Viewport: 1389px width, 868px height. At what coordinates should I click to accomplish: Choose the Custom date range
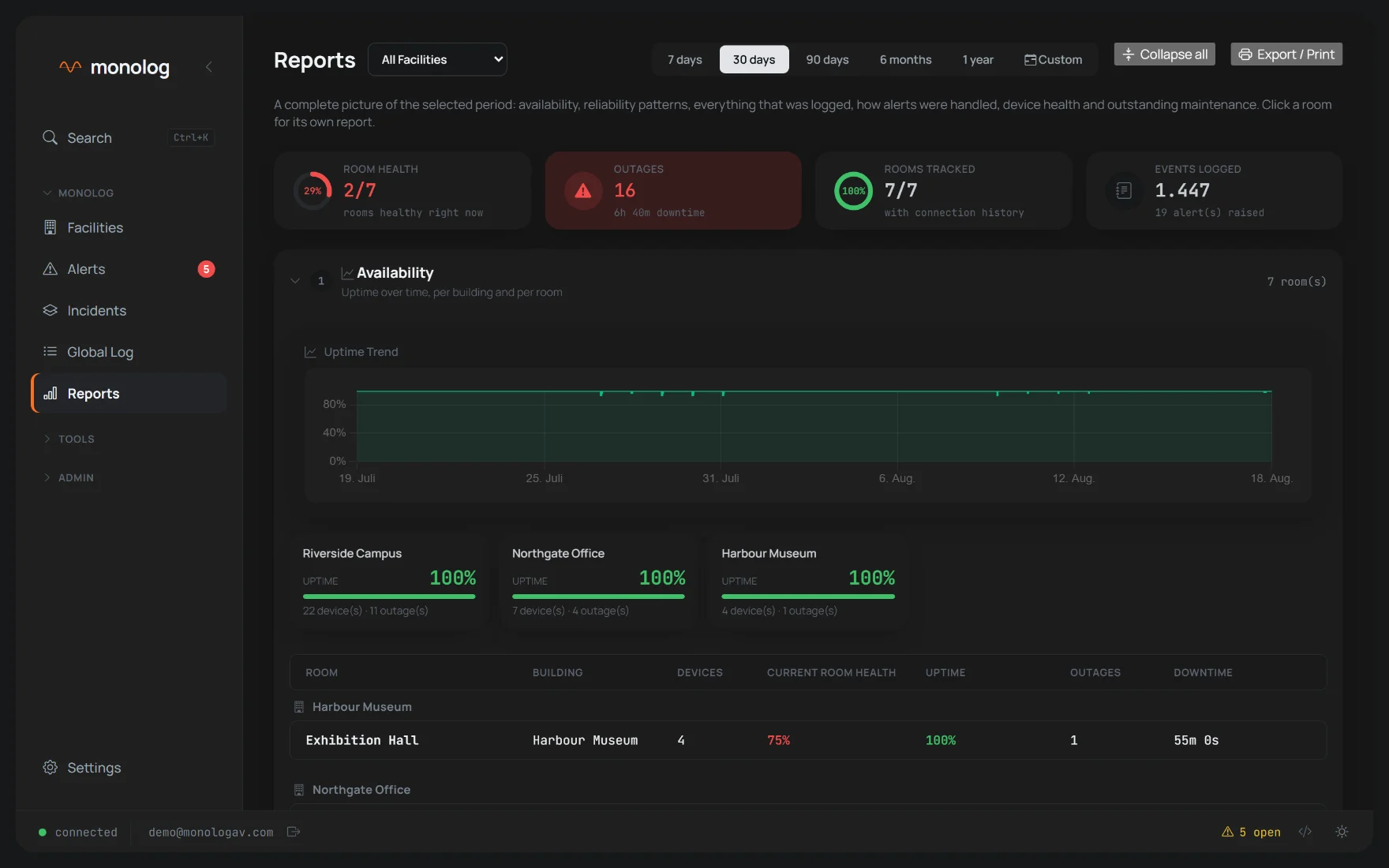1053,59
